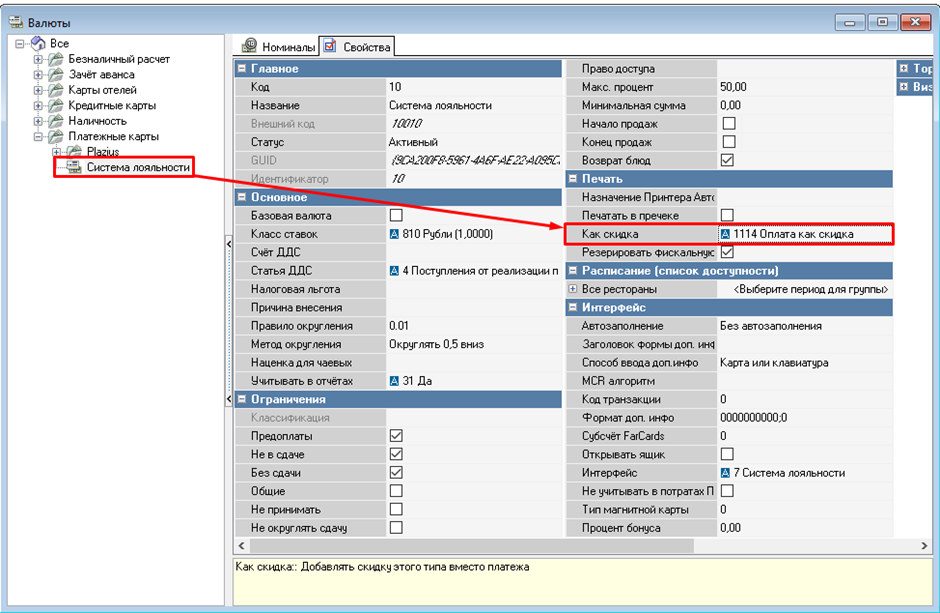940x613 pixels.
Task: Click the Все root node globe icon
Action: coord(38,44)
